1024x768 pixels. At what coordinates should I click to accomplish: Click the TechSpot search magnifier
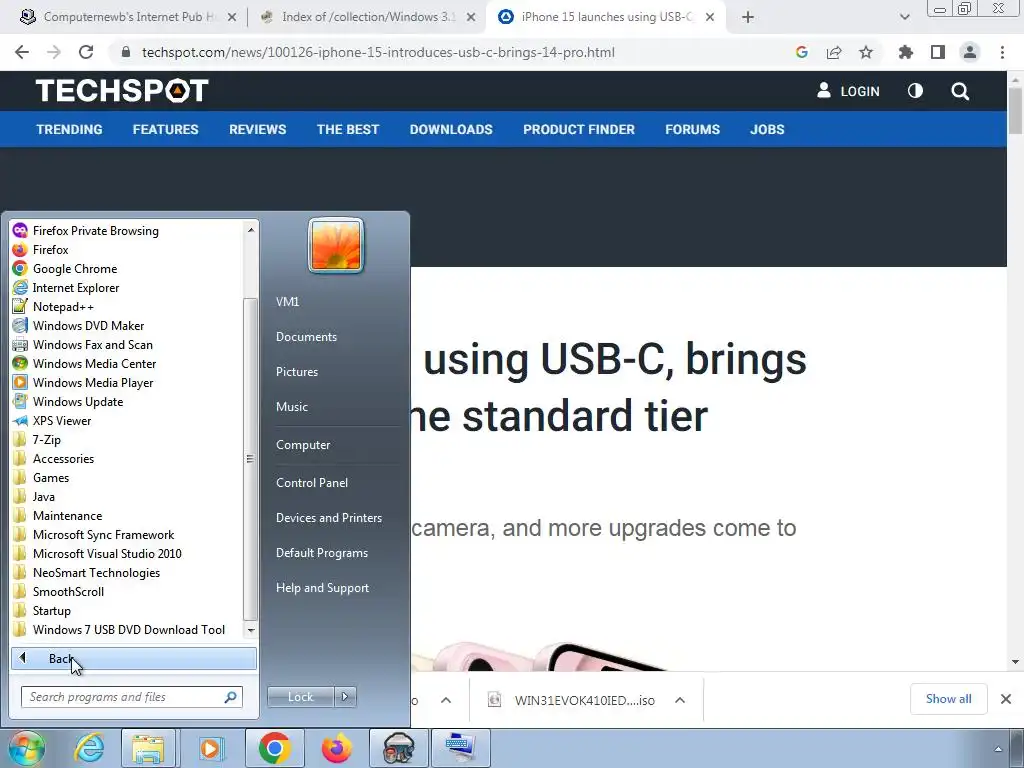coord(960,91)
